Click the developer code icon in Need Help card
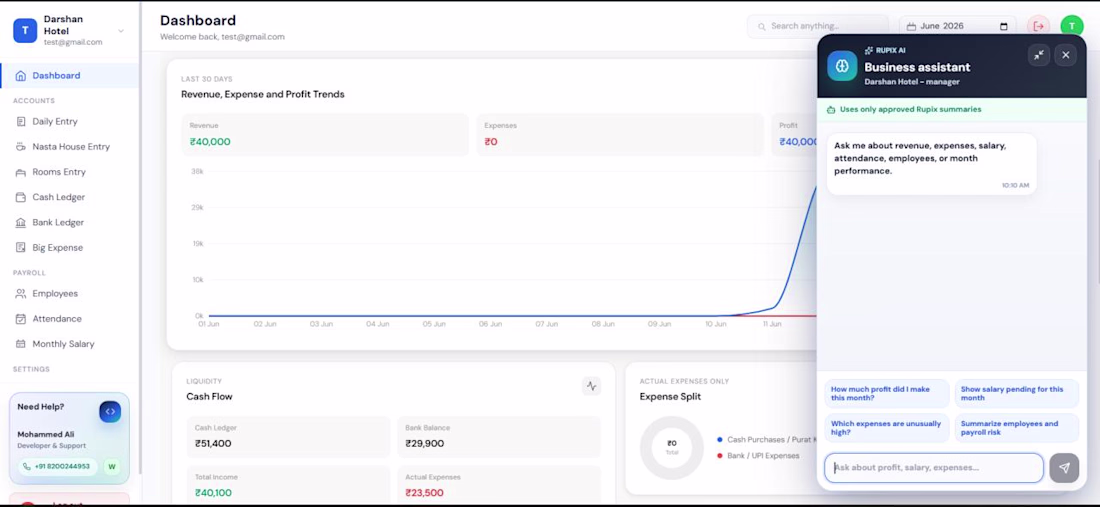1100x507 pixels. (x=110, y=412)
